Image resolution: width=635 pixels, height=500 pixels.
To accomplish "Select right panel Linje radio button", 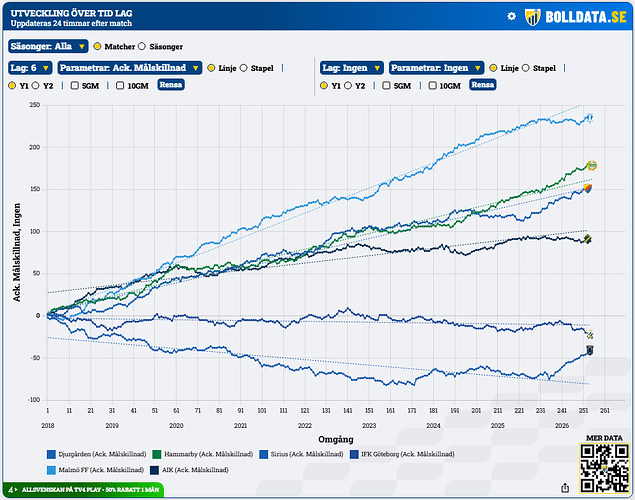I will (x=493, y=68).
